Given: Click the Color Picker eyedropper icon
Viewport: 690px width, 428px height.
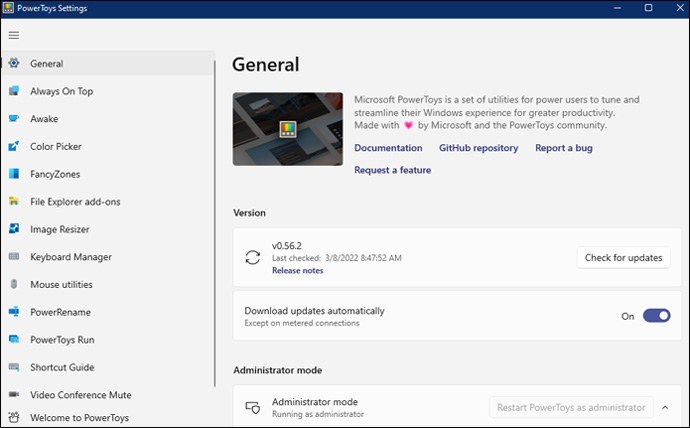Looking at the screenshot, I should [14, 146].
